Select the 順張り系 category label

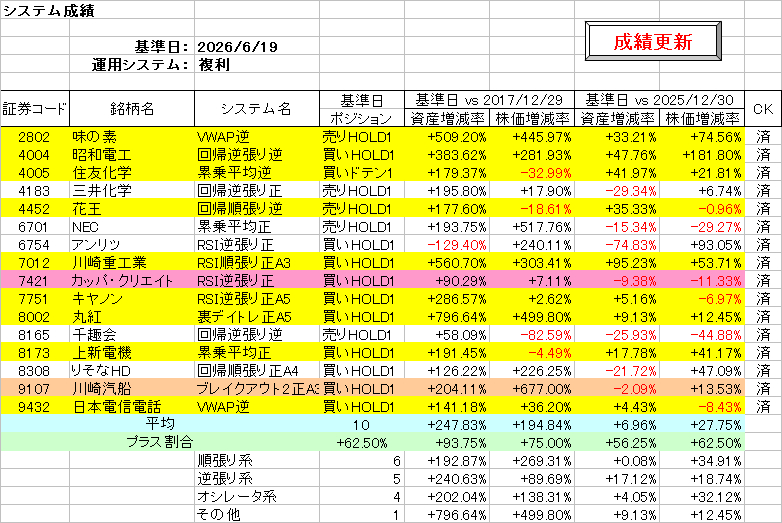[257, 460]
